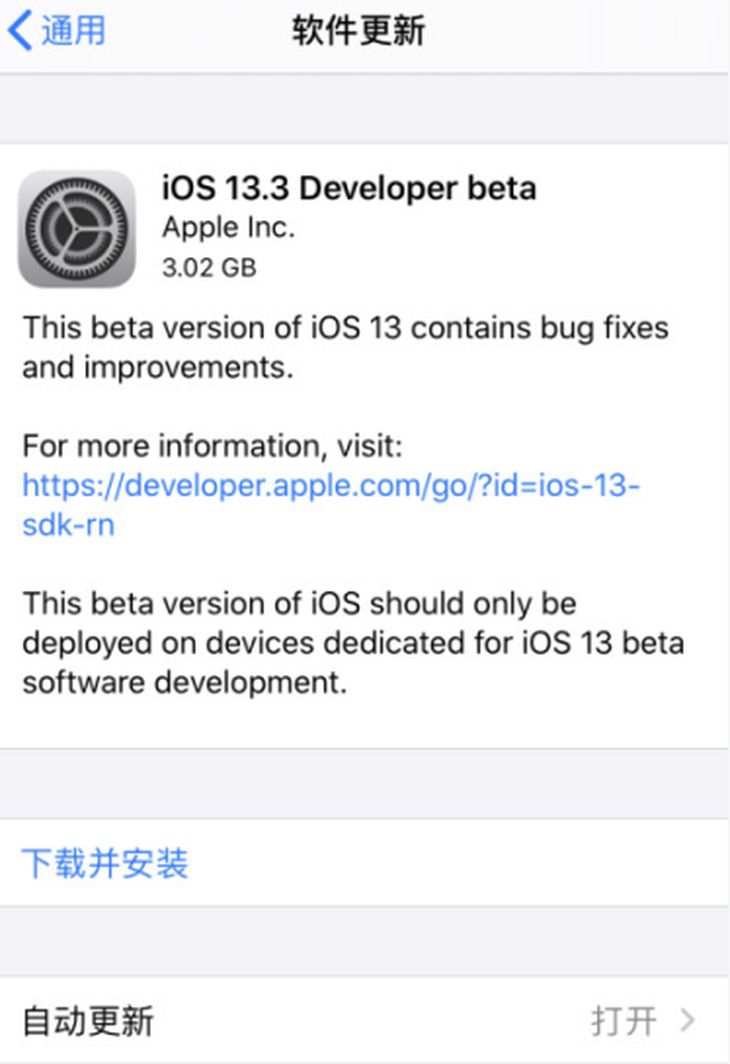Image resolution: width=730 pixels, height=1064 pixels.
Task: Click the Apple Inc. publisher text
Action: click(228, 228)
